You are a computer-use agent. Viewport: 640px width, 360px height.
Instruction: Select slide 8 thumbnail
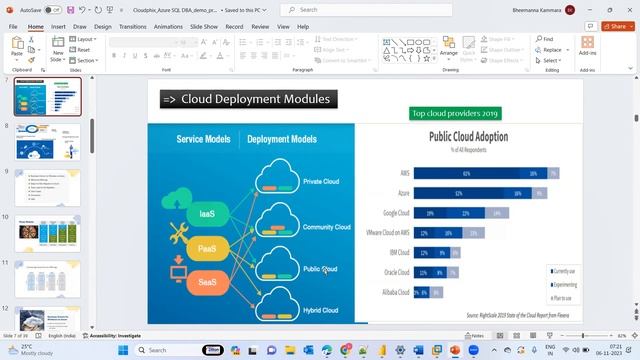click(x=48, y=142)
